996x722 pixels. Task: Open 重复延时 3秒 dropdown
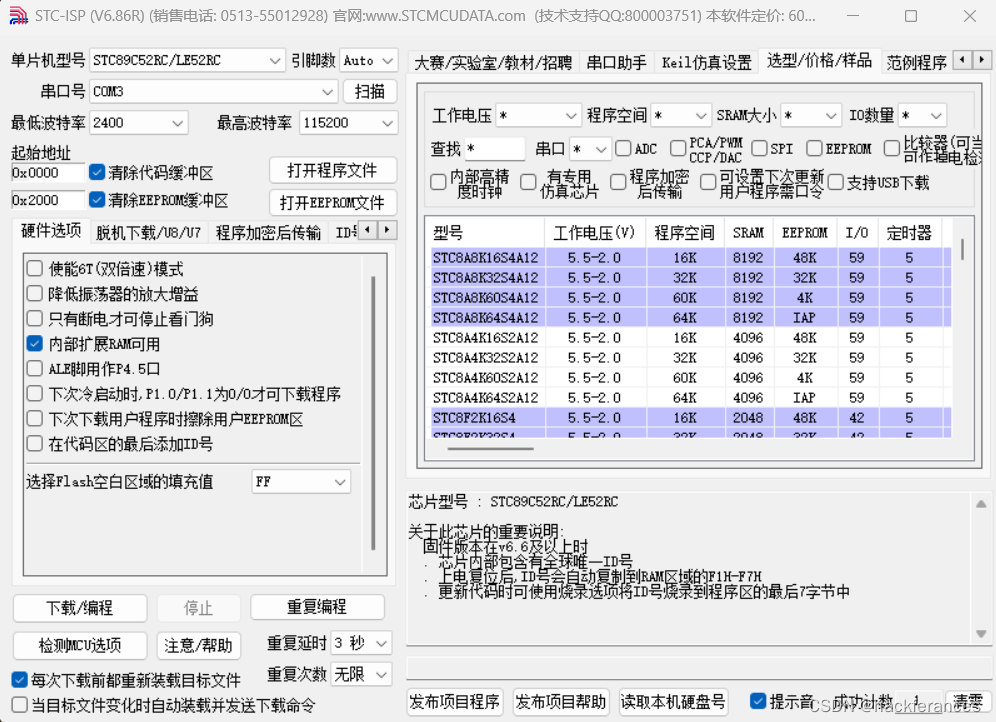click(x=361, y=643)
